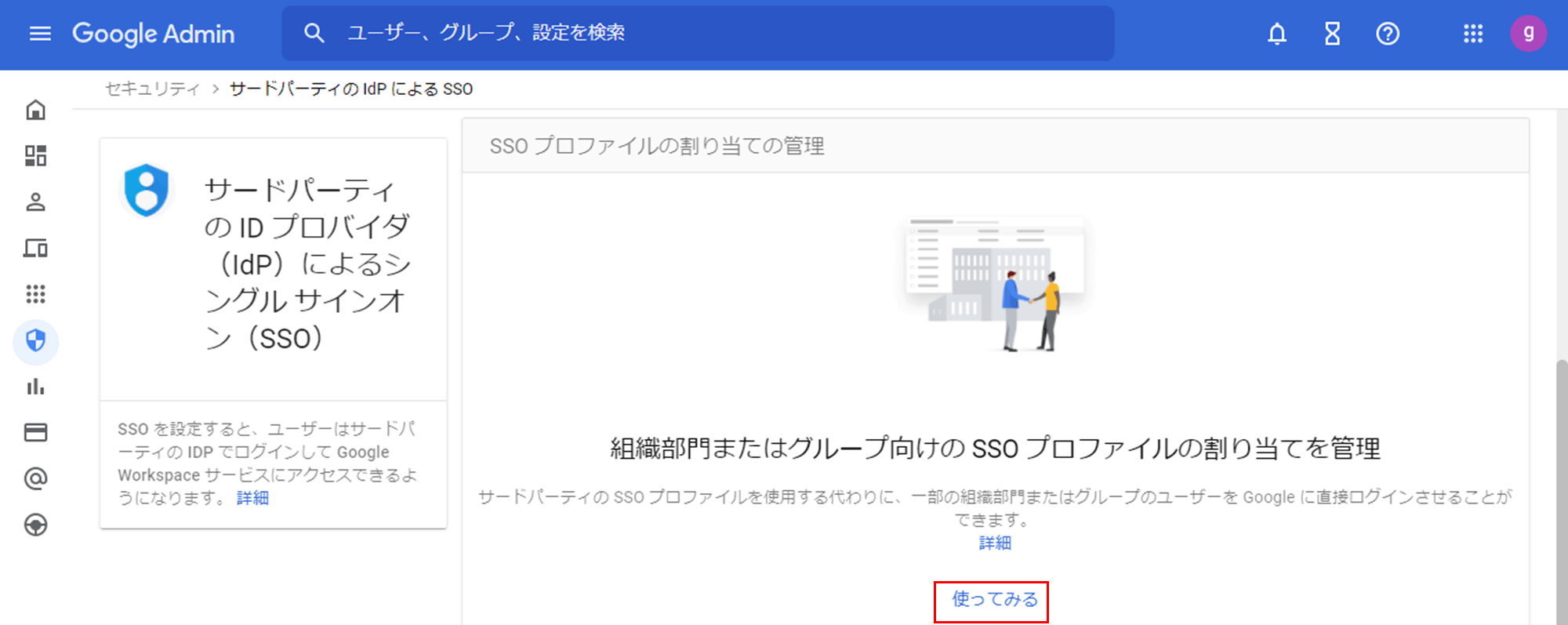The width and height of the screenshot is (1568, 625).
Task: Click the page vertical scrollbar
Action: pyautogui.click(x=1561, y=491)
